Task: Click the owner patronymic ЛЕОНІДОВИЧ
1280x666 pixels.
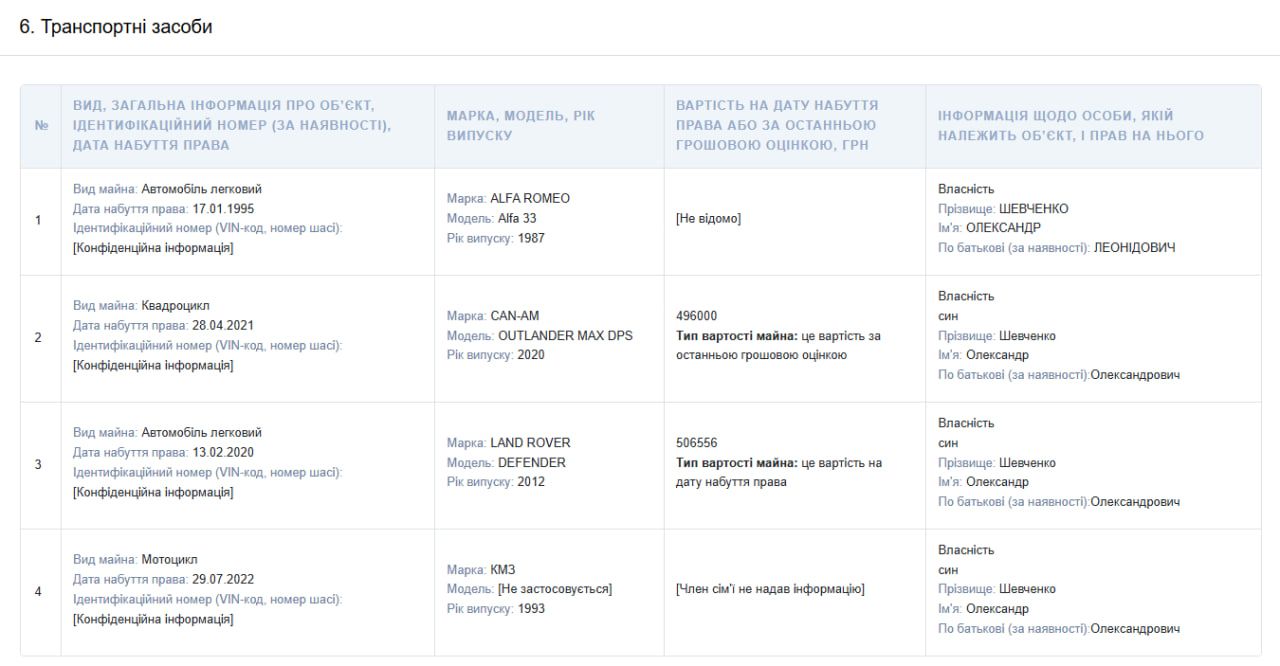Action: [1135, 248]
